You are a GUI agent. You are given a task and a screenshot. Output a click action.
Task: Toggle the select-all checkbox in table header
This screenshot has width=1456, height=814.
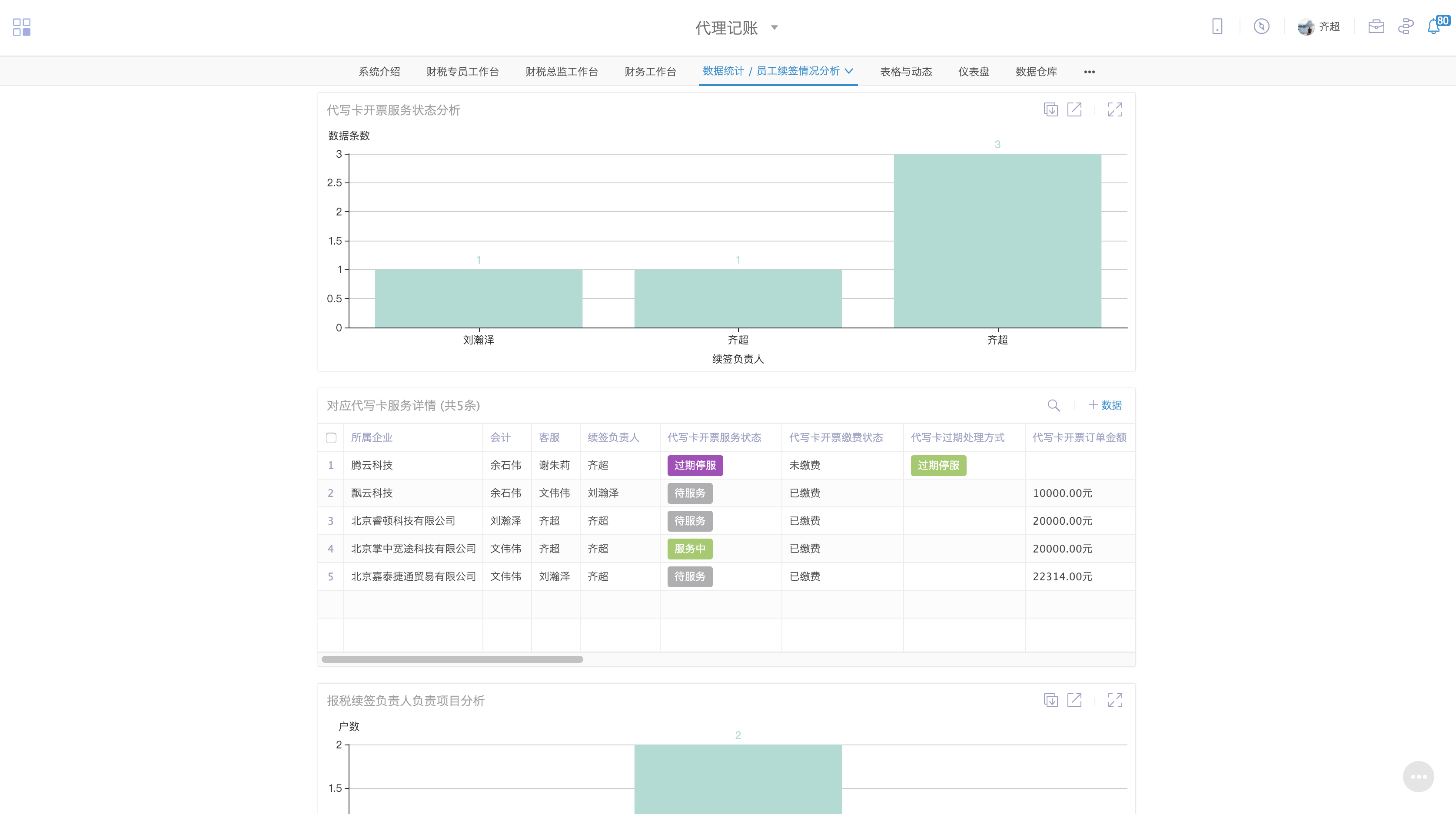point(331,438)
